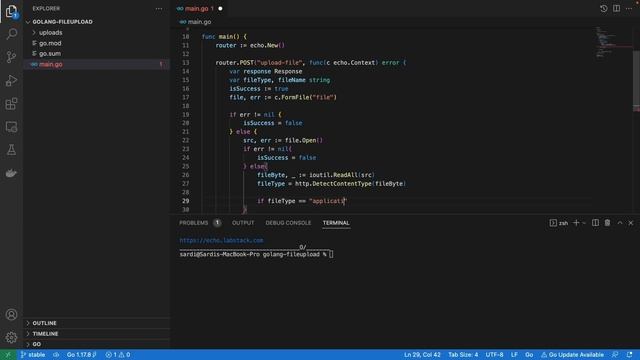Screen dimensions: 640x360
Task: Change Tab Size: 4 indentation setting
Action: pos(463,355)
